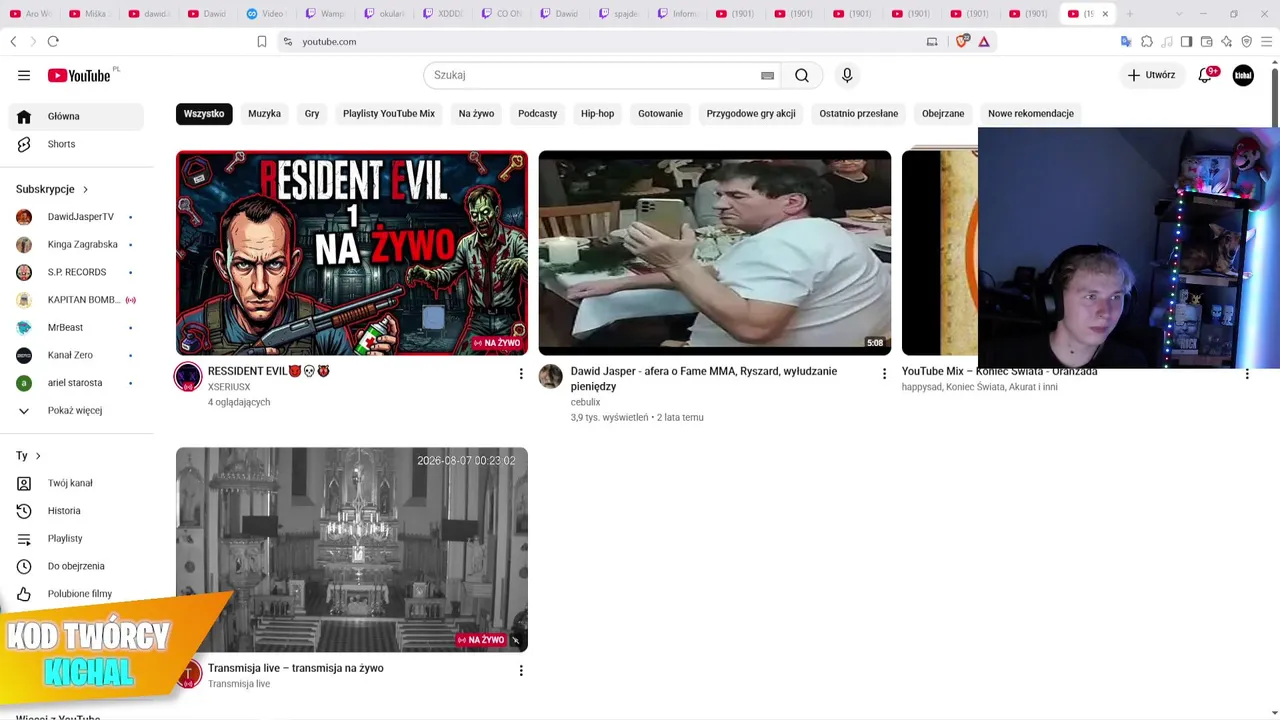Play the Resident Evil na żywo thumbnail

pyautogui.click(x=352, y=253)
